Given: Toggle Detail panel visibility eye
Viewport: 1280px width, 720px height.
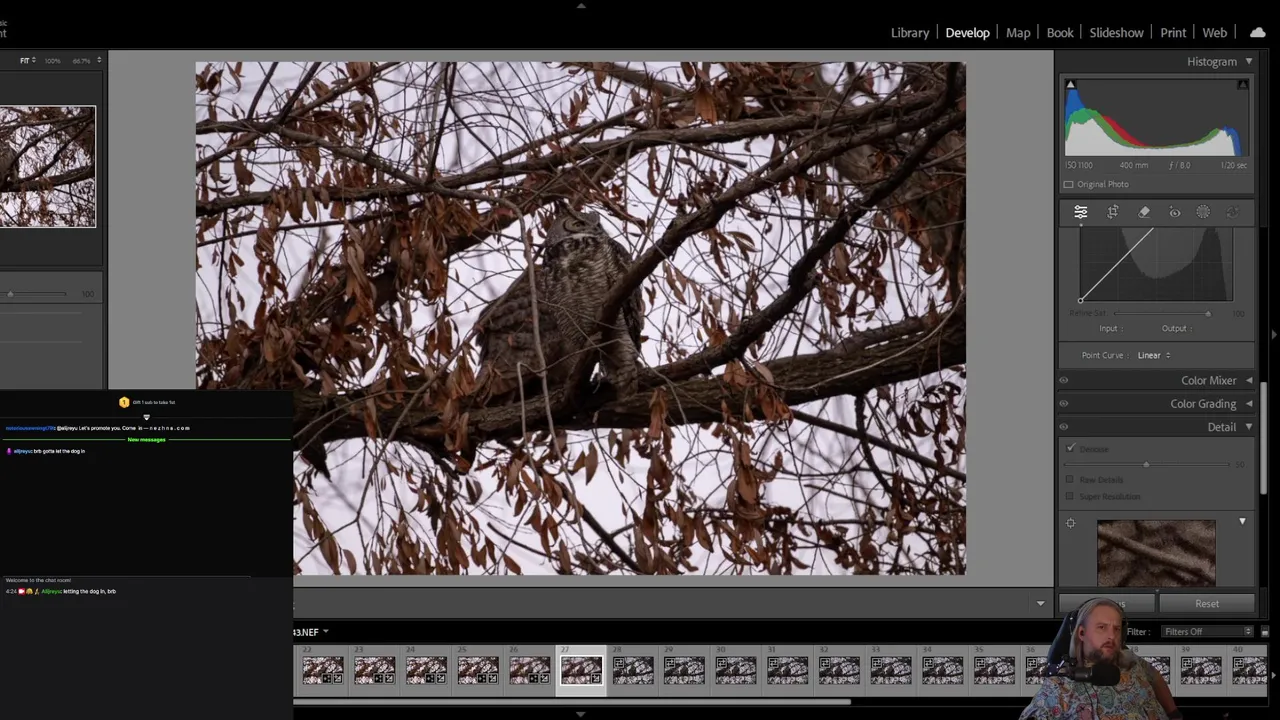Looking at the screenshot, I should [x=1064, y=427].
